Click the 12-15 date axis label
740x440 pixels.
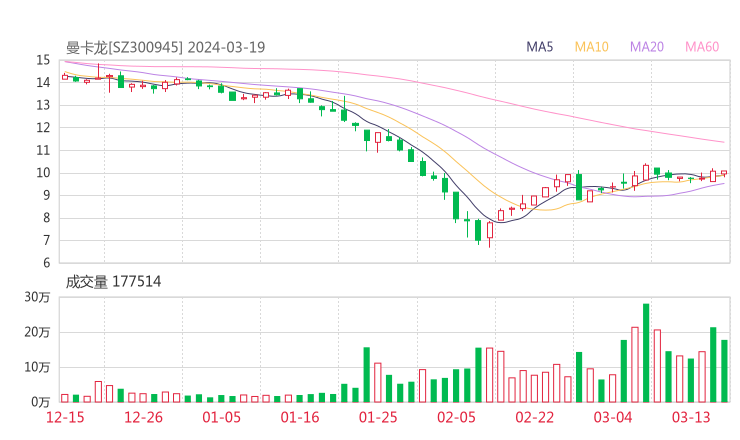click(x=65, y=417)
